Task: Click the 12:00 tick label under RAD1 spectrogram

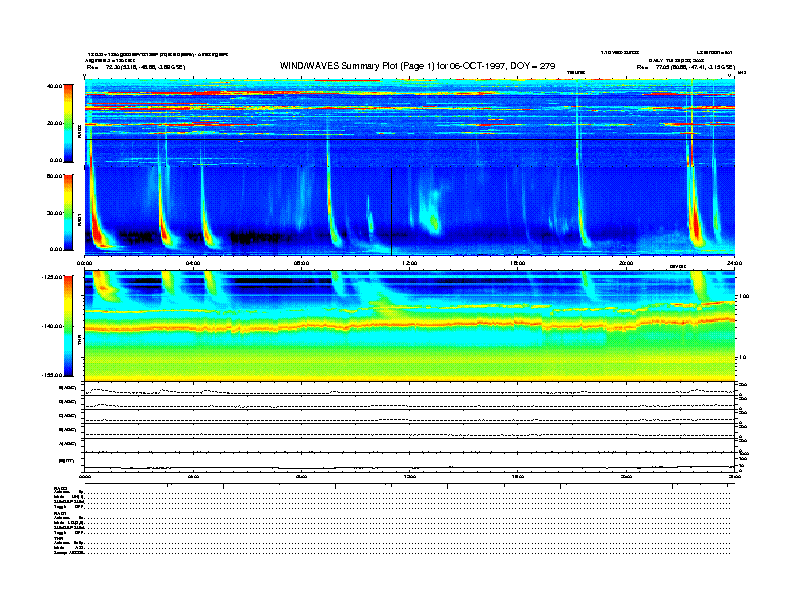Action: coord(410,263)
